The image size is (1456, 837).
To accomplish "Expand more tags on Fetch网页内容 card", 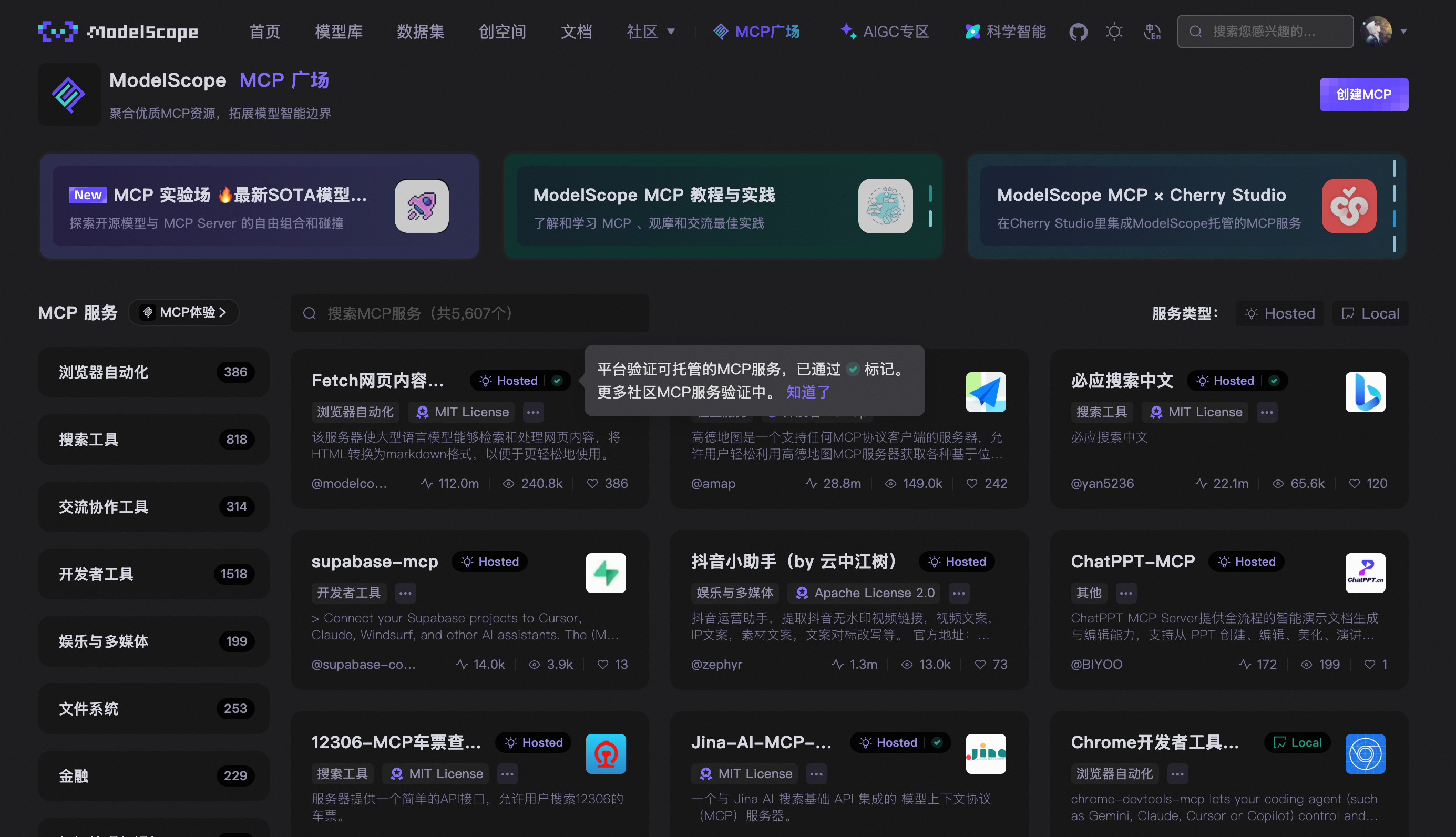I will [x=532, y=412].
